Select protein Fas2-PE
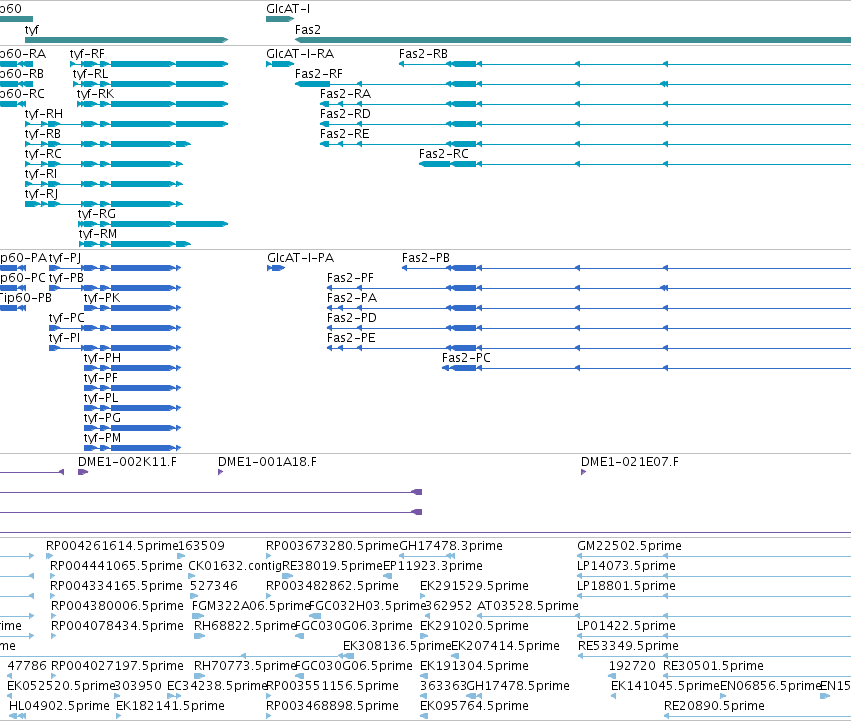Image resolution: width=851 pixels, height=721 pixels. (589, 348)
